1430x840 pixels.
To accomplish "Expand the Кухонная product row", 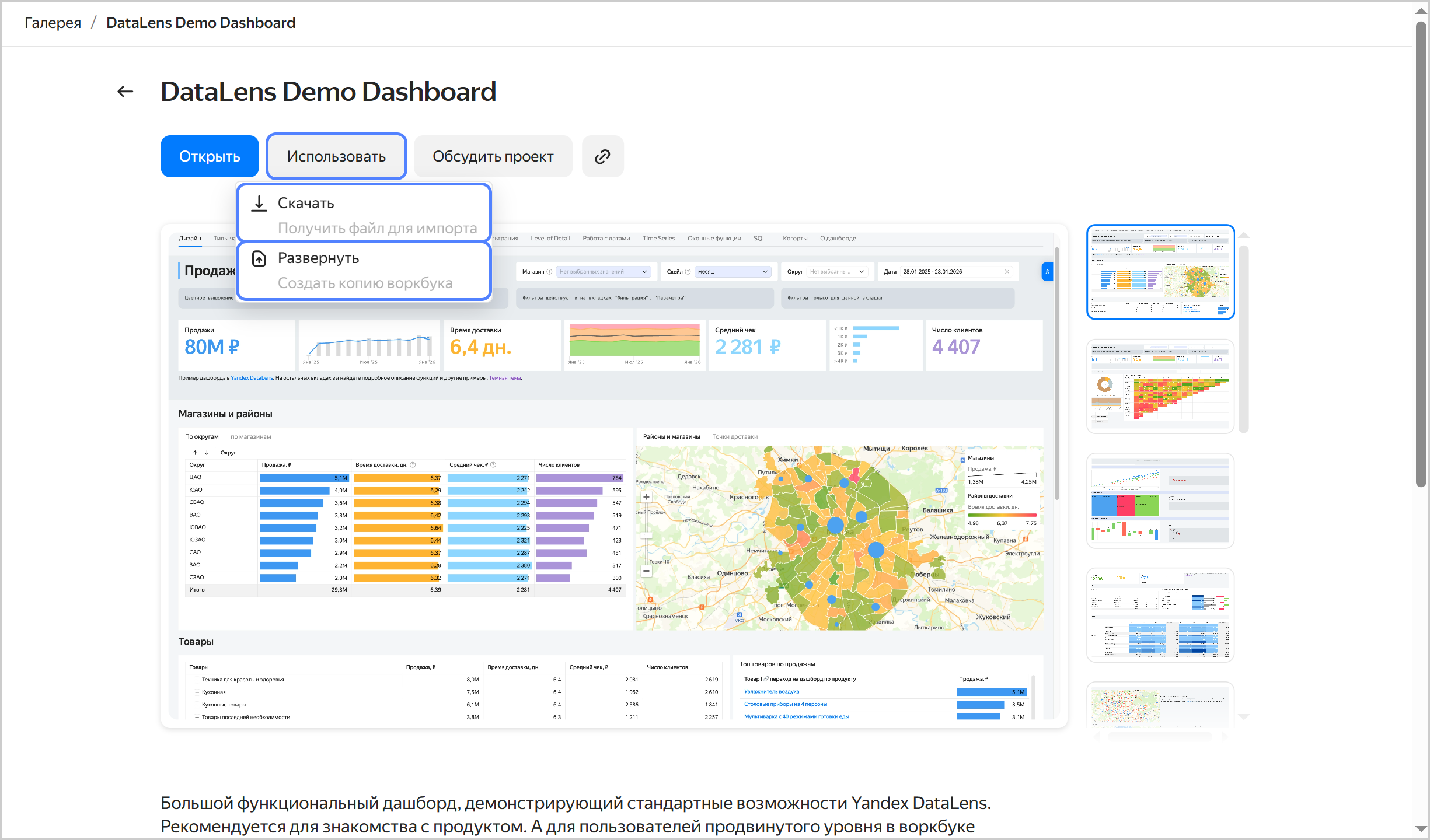I will [x=197, y=692].
